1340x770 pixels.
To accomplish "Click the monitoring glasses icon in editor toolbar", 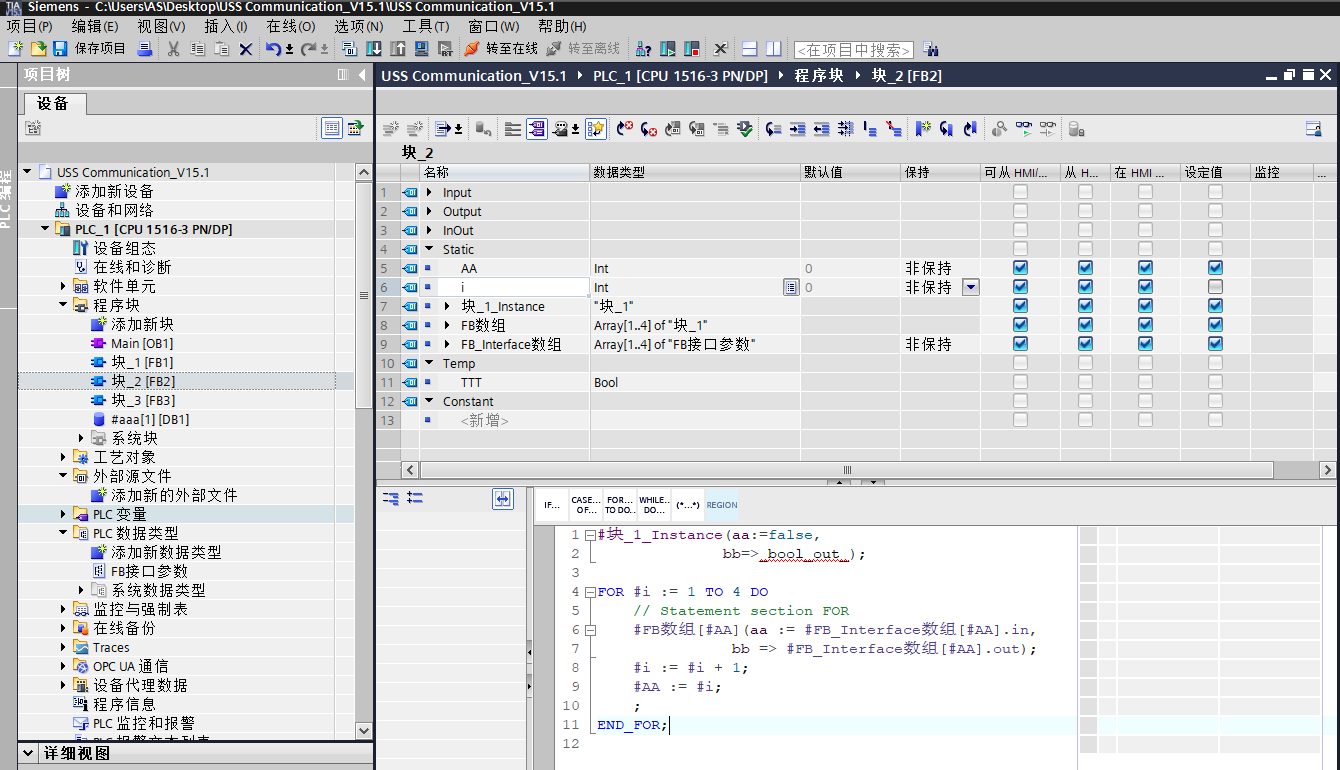I will 1022,129.
